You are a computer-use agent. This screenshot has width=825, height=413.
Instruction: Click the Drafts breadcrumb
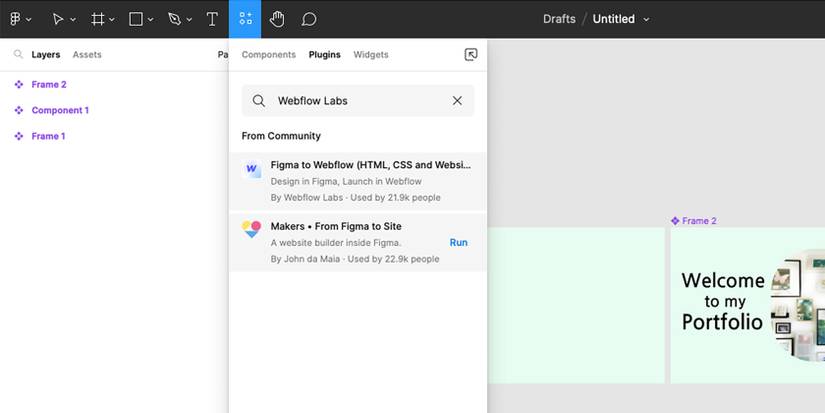tap(559, 19)
